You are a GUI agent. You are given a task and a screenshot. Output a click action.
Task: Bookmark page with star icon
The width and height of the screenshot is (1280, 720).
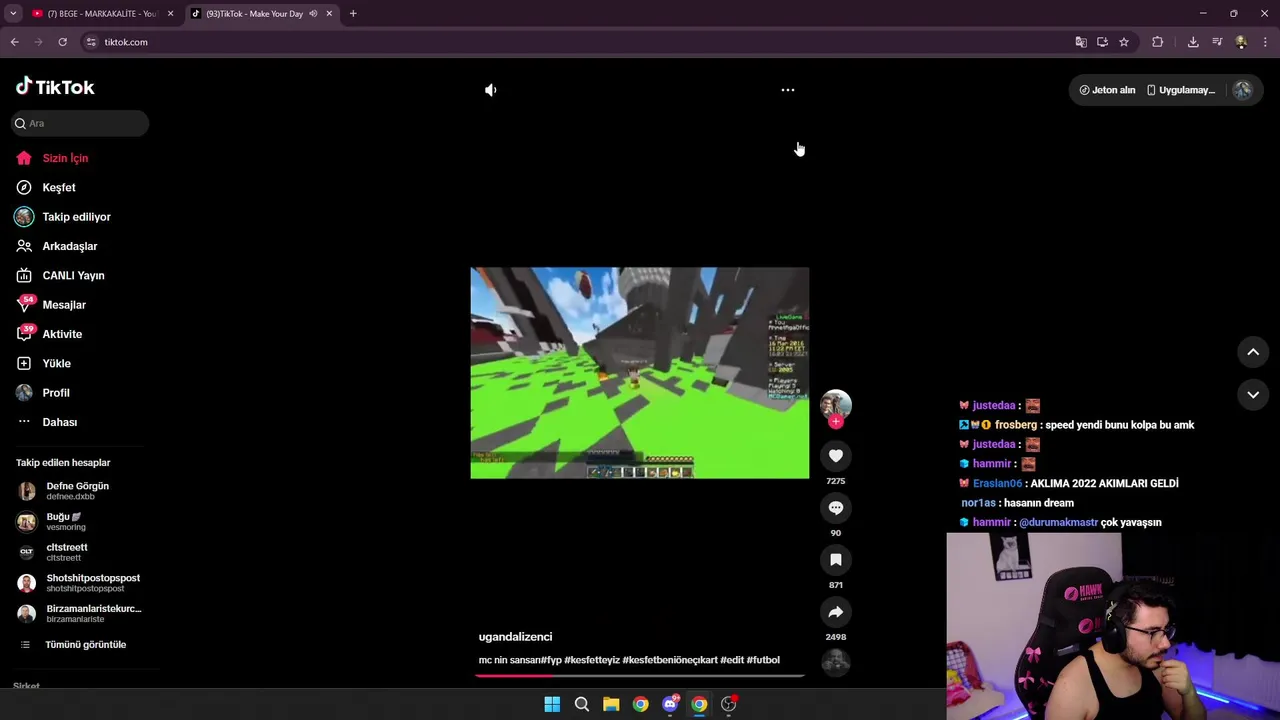pos(1124,42)
